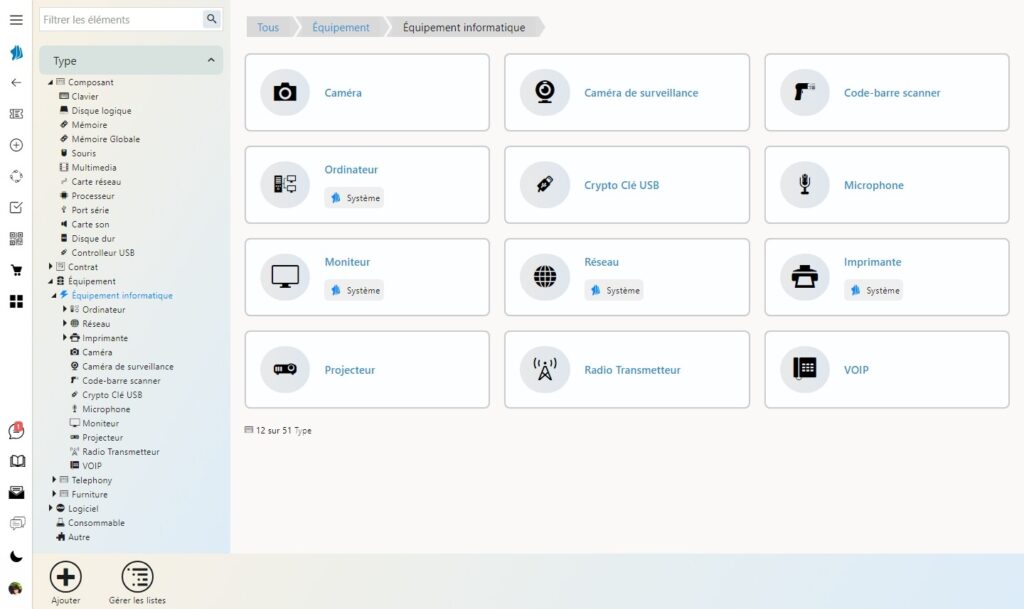
Task: Click the notification chat icon with badge
Action: point(16,431)
